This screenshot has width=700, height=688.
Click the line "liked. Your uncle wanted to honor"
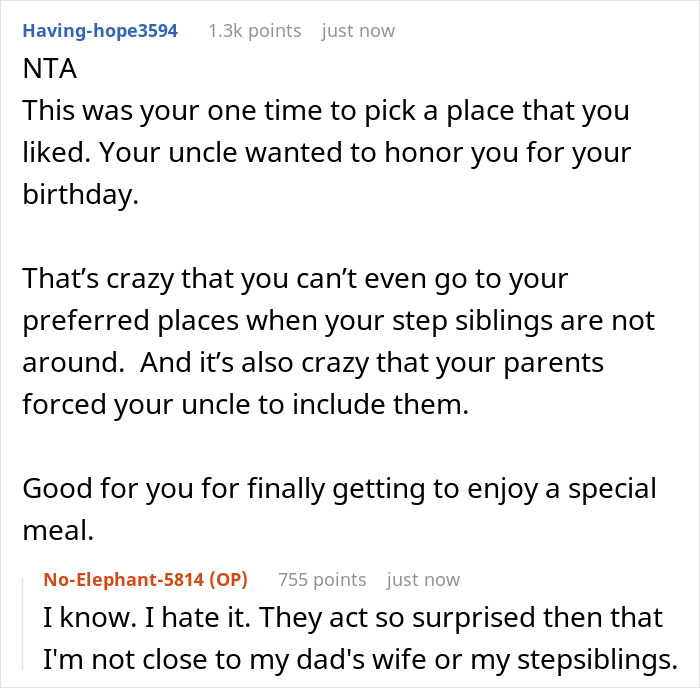[324, 153]
